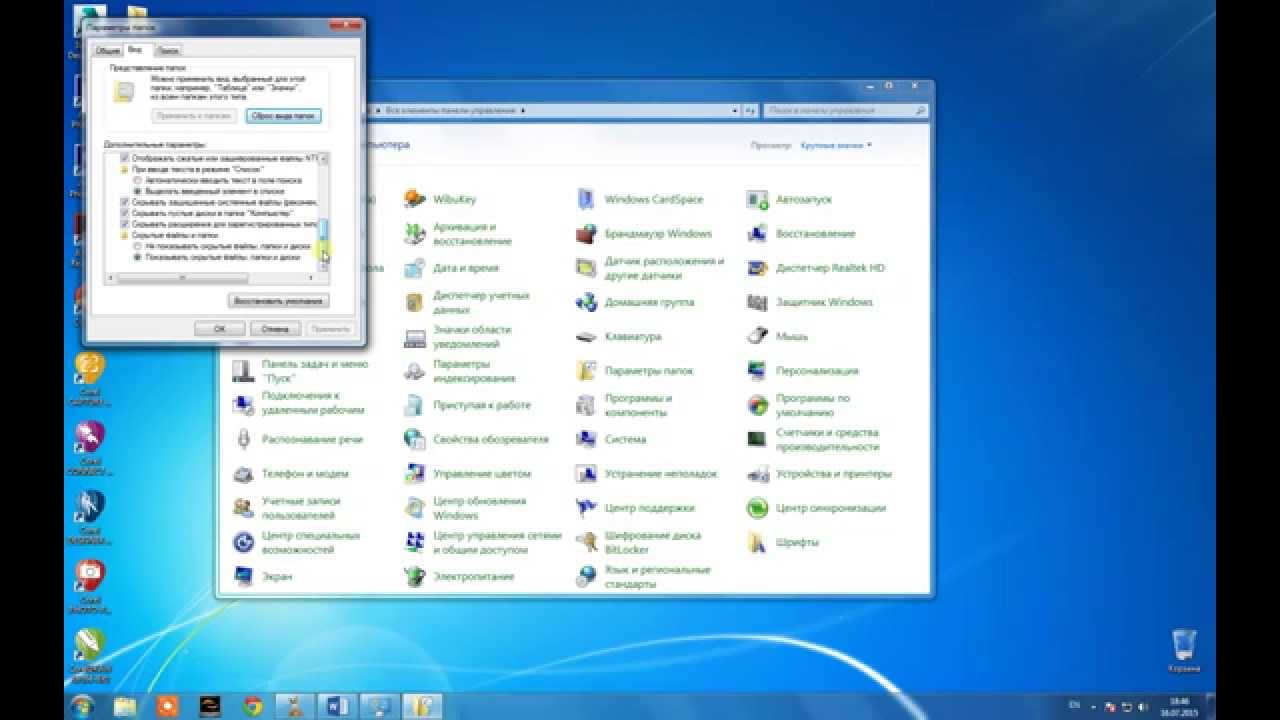Open Шрифты folder item
Image resolution: width=1280 pixels, height=720 pixels.
[x=784, y=542]
